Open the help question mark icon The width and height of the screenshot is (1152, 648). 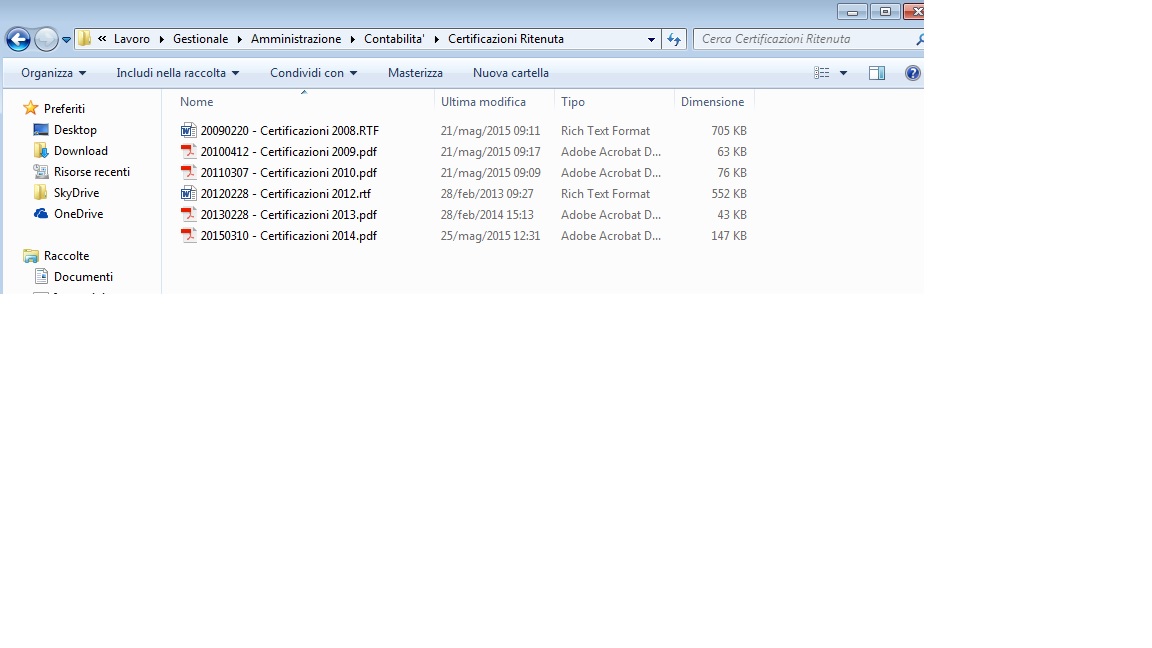tap(912, 73)
